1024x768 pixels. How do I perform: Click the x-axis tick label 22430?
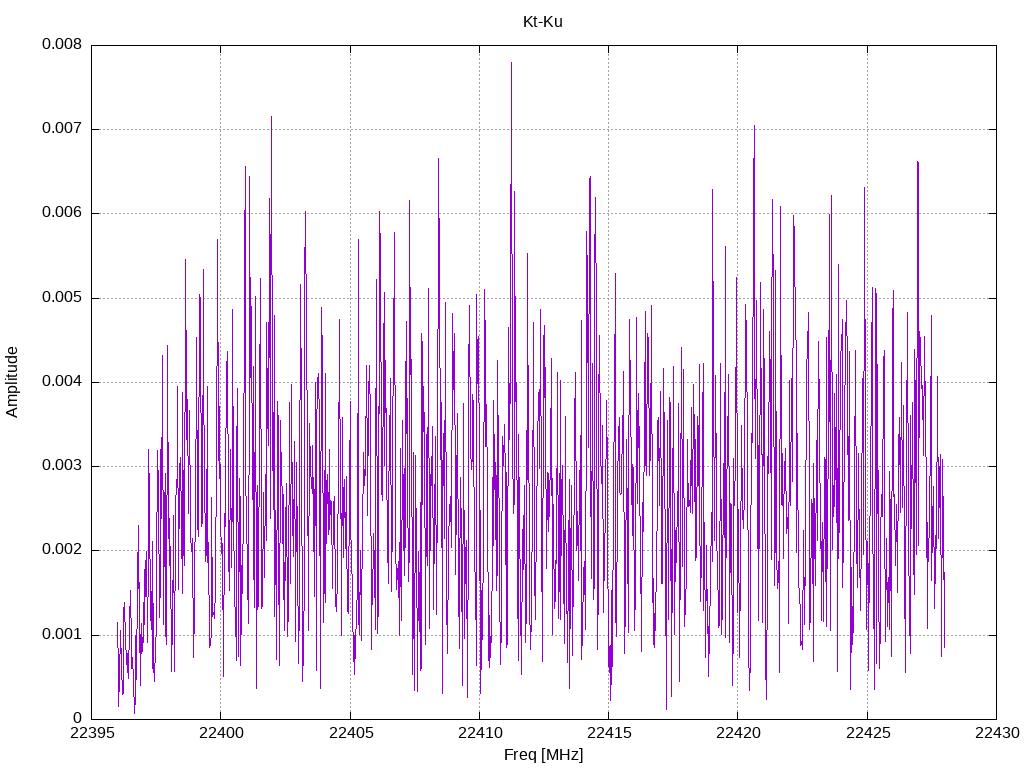(x=997, y=733)
